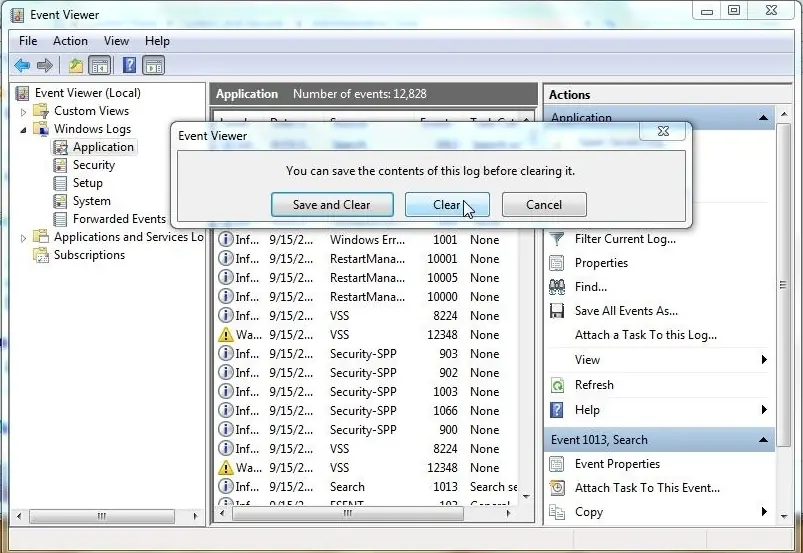Image resolution: width=803 pixels, height=553 pixels.
Task: Expand the Custom Views tree node
Action: coord(23,111)
